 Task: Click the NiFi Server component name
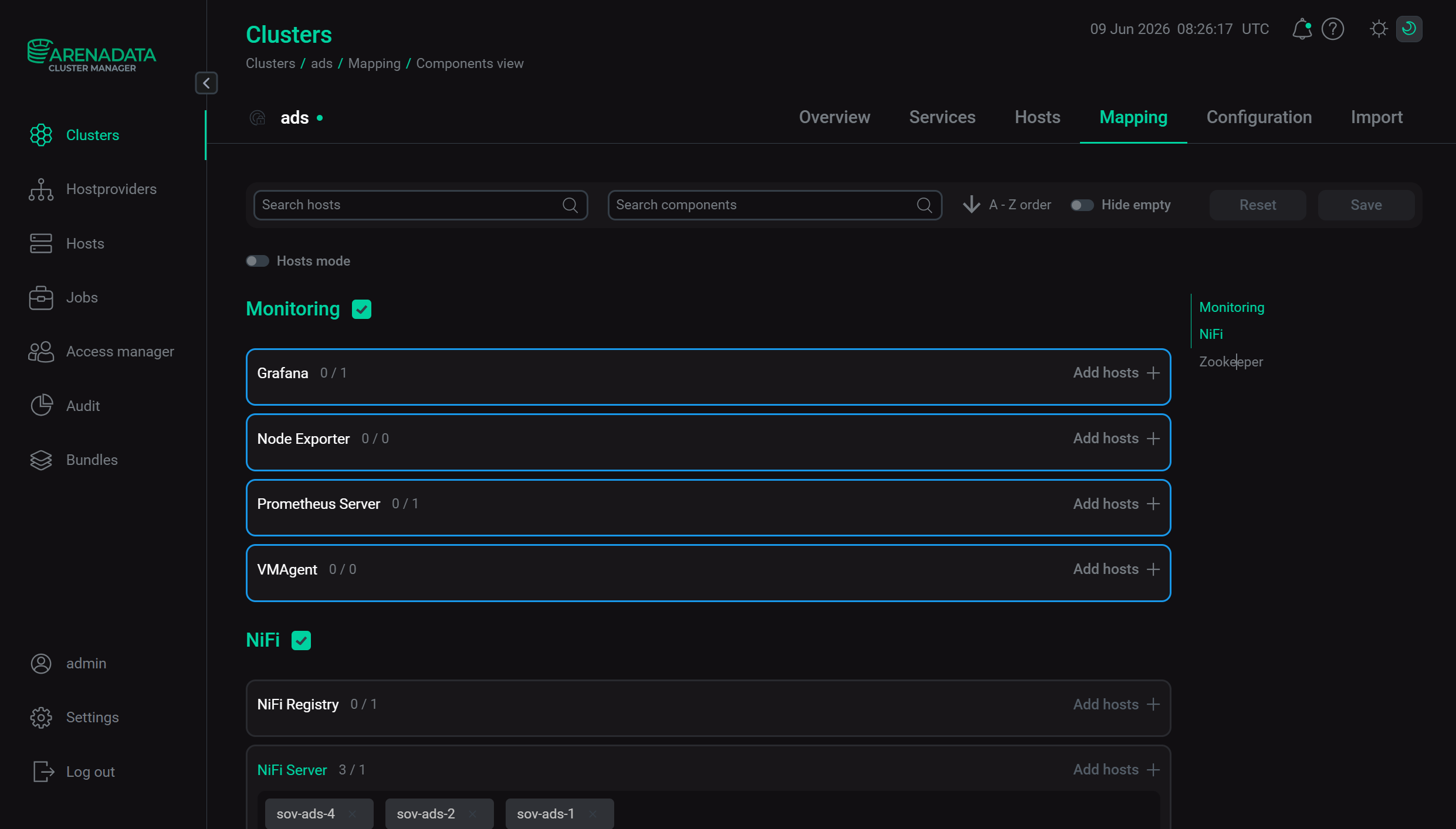292,770
